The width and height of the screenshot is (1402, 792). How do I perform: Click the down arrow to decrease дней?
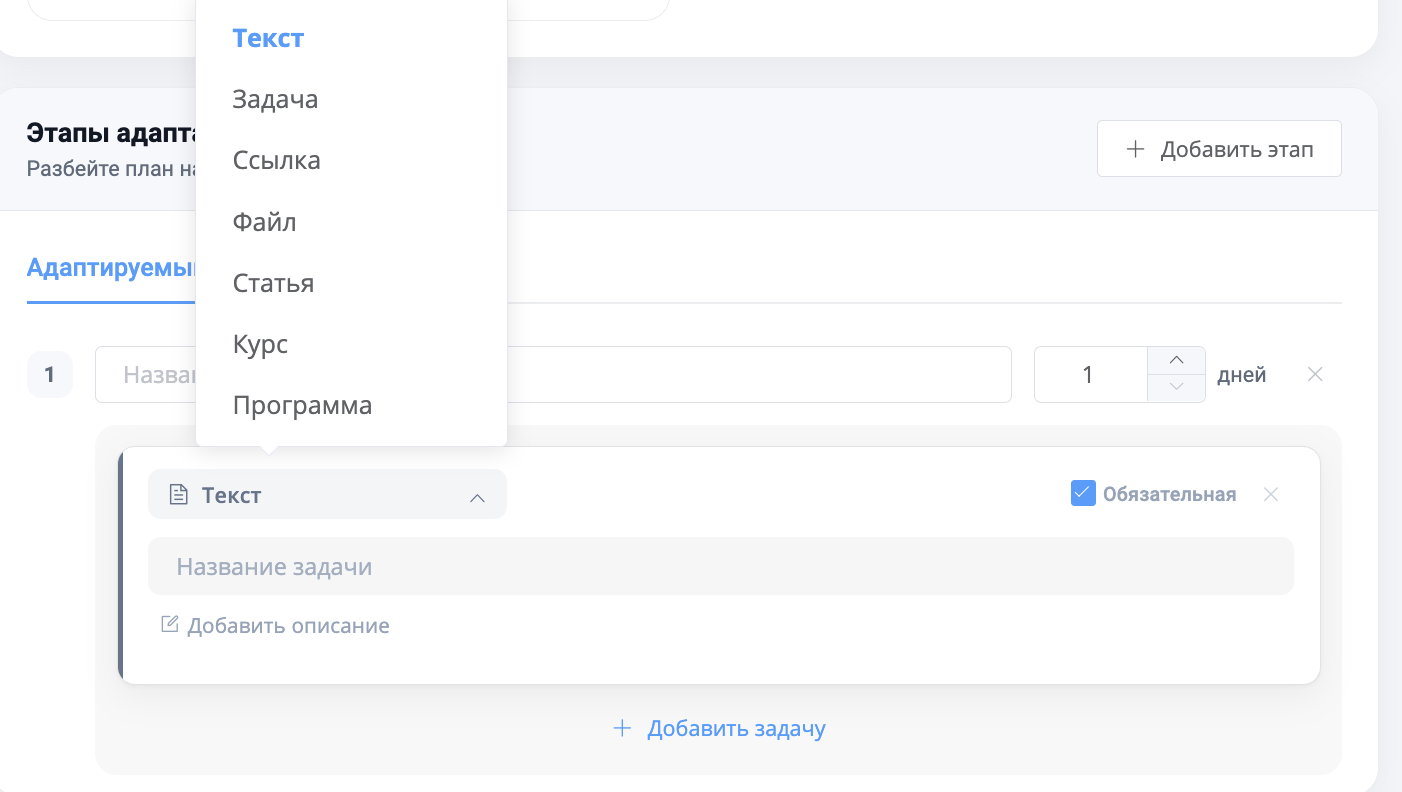(x=1176, y=388)
